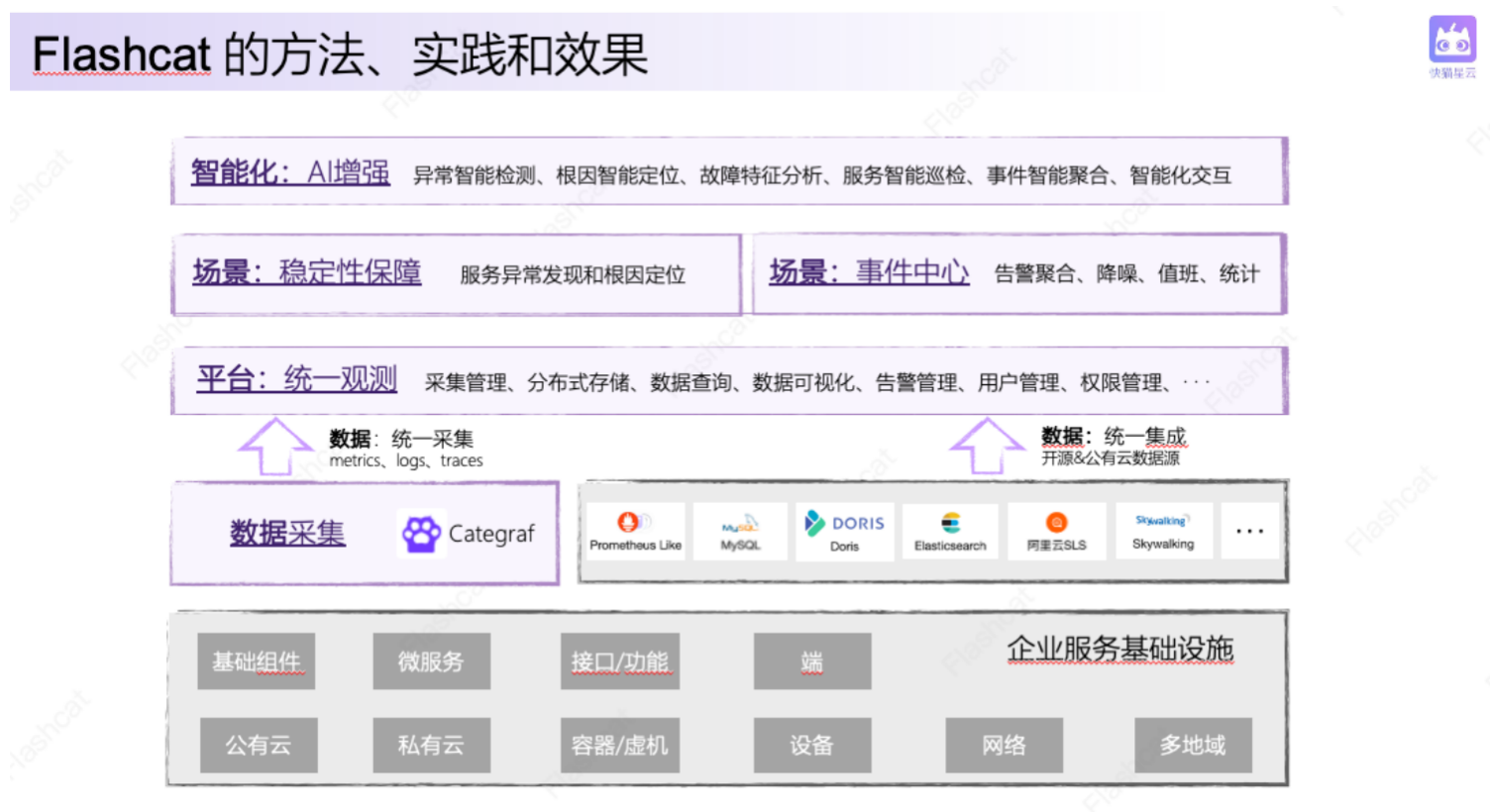Click the platform feature list starting 采集管理
Viewport: 1490px width, 812px height.
coord(817,382)
